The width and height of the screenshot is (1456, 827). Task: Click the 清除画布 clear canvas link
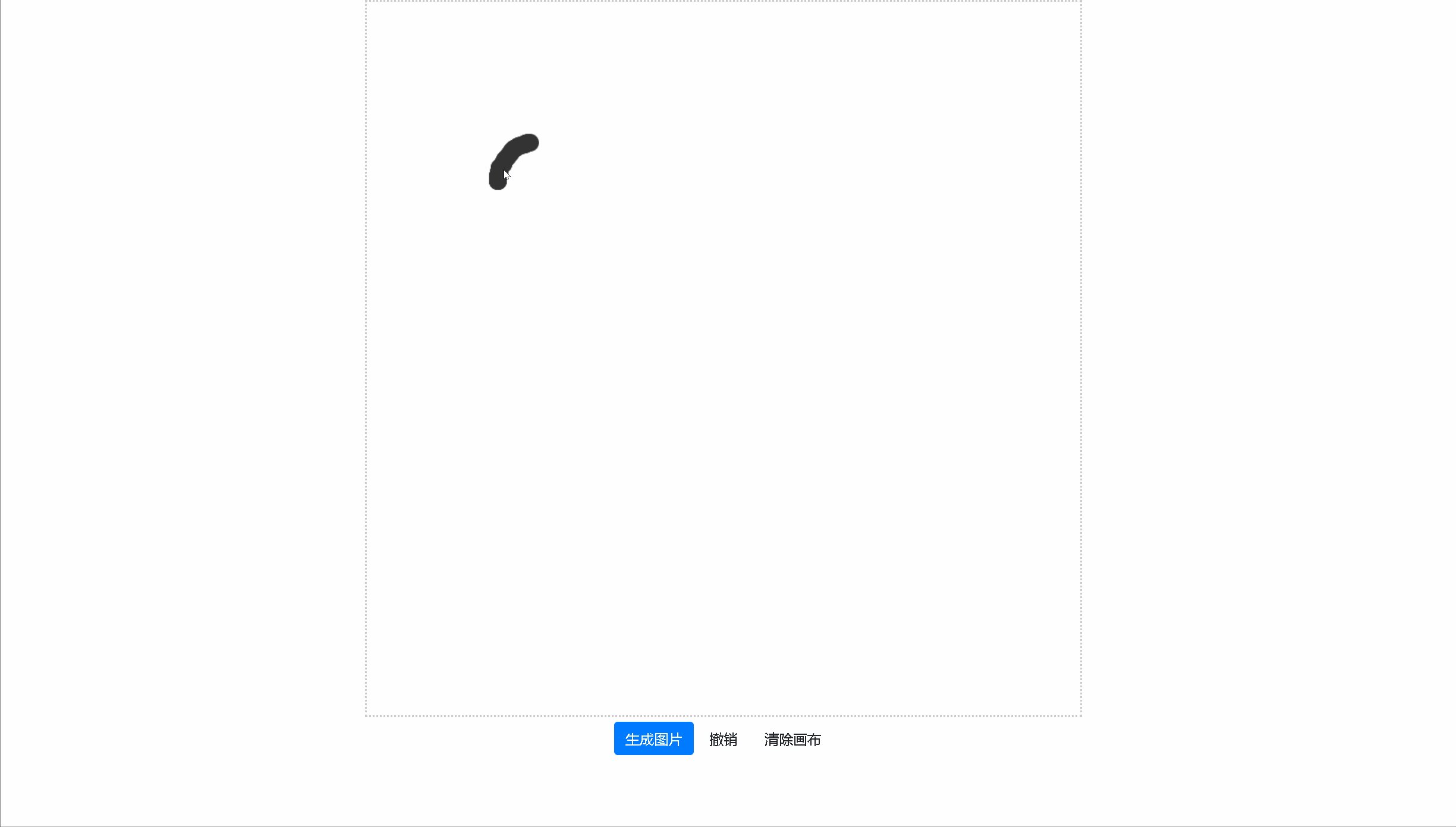[x=792, y=739]
